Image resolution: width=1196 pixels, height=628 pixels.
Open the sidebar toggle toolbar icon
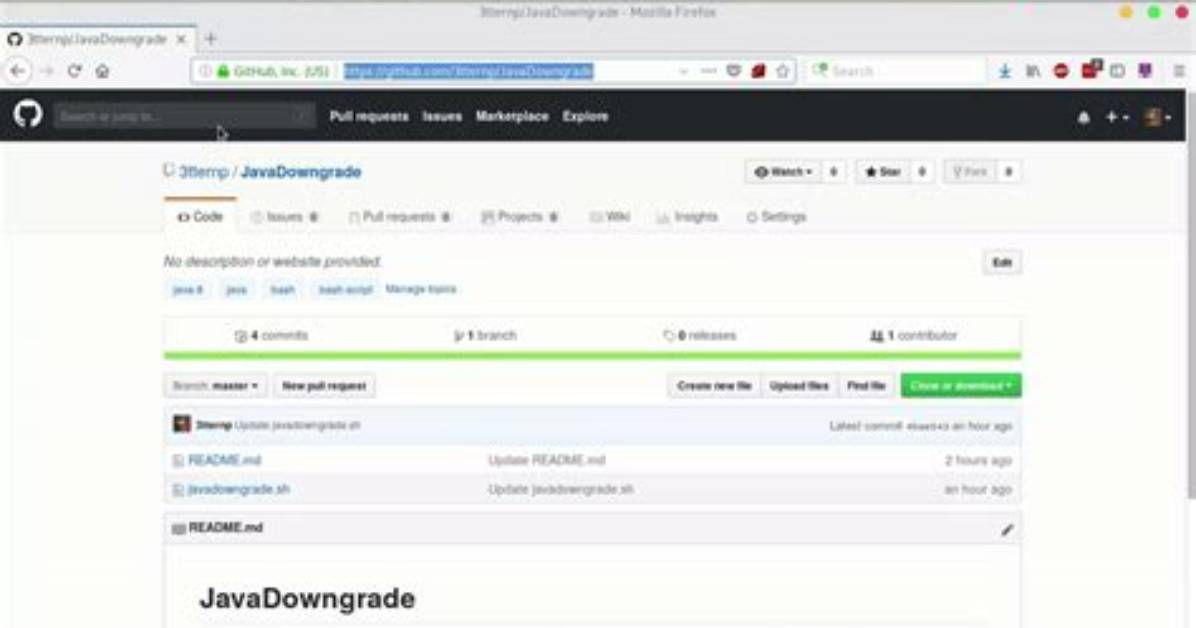(x=1117, y=71)
